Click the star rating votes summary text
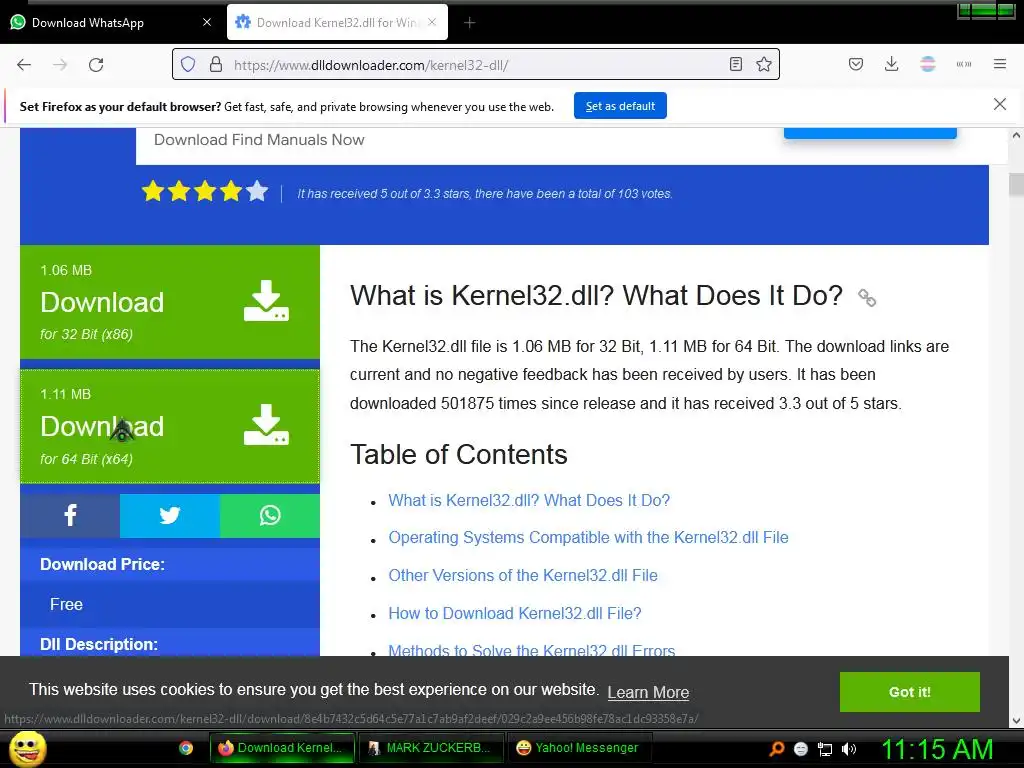Screen dimensions: 1024x768 (x=485, y=193)
